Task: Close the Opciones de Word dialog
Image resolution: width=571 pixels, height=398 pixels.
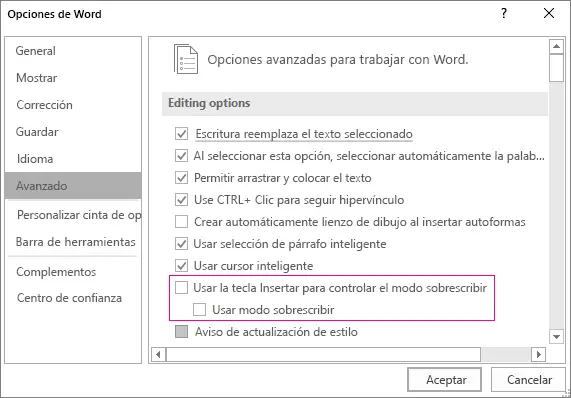Action: coord(549,13)
